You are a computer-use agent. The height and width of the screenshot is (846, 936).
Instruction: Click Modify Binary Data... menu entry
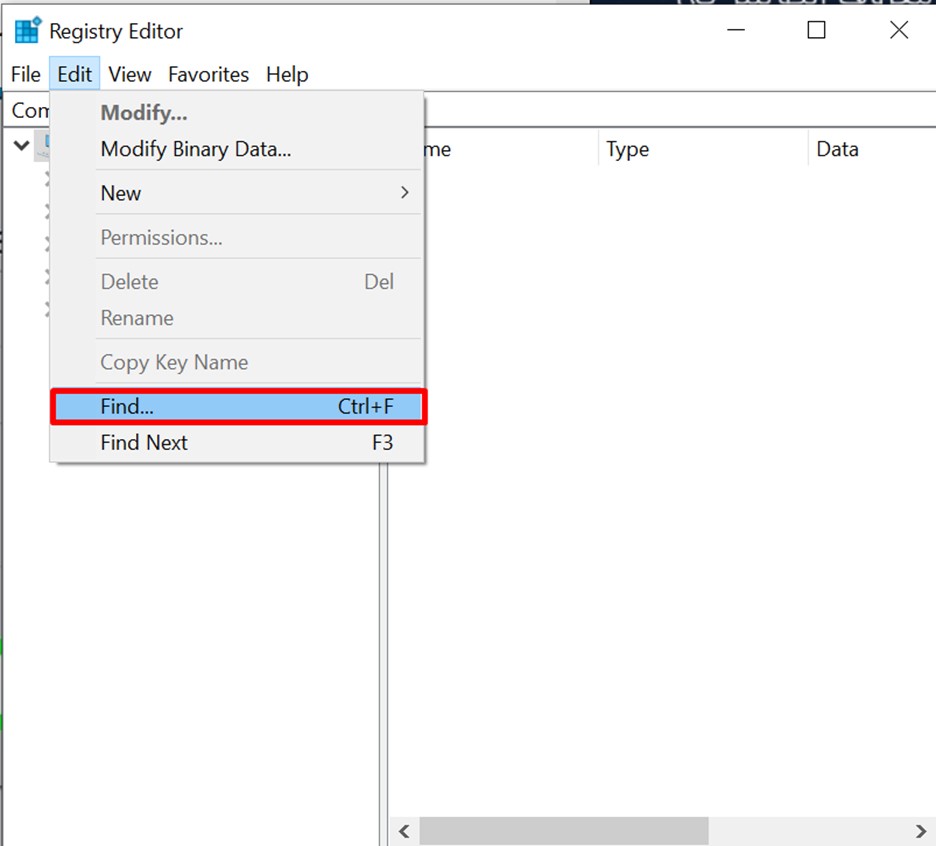tap(196, 150)
